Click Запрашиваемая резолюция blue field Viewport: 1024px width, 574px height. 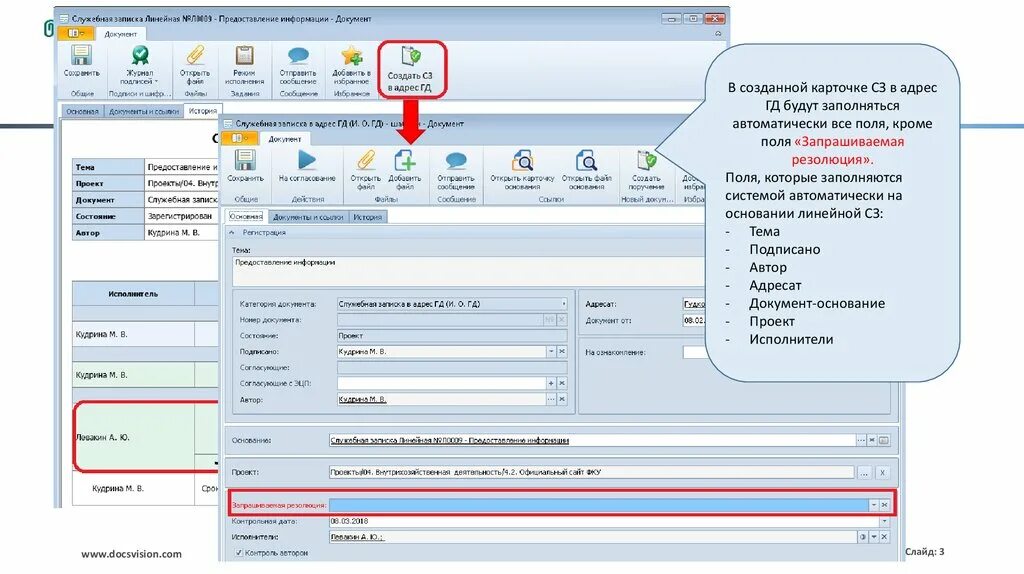coord(598,505)
